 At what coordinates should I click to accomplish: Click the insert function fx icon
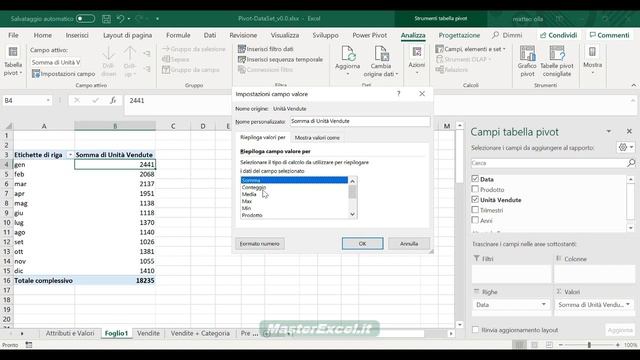pyautogui.click(x=113, y=100)
